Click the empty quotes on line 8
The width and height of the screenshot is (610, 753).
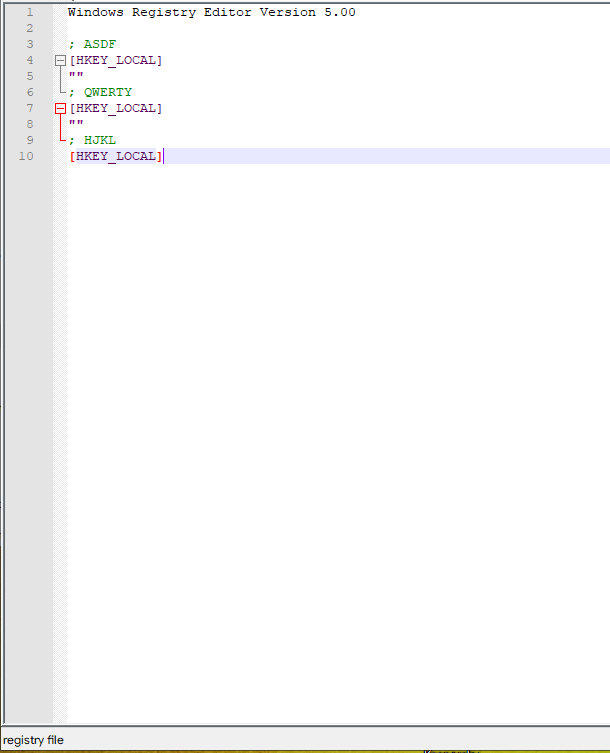pos(76,123)
